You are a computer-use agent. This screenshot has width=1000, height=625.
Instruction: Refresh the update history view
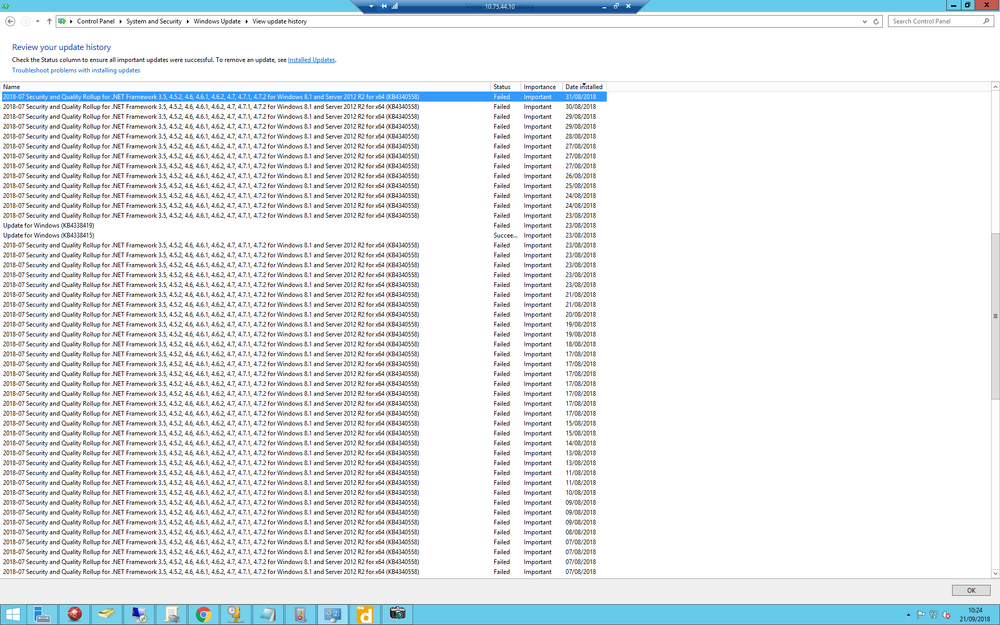coord(876,21)
